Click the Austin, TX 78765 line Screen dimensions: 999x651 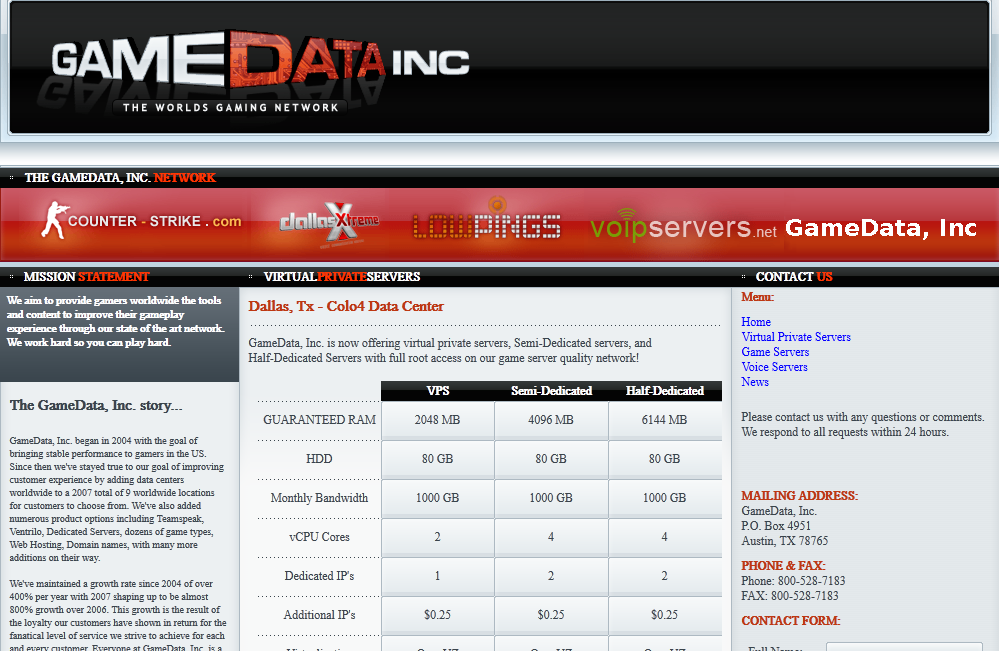pos(784,541)
